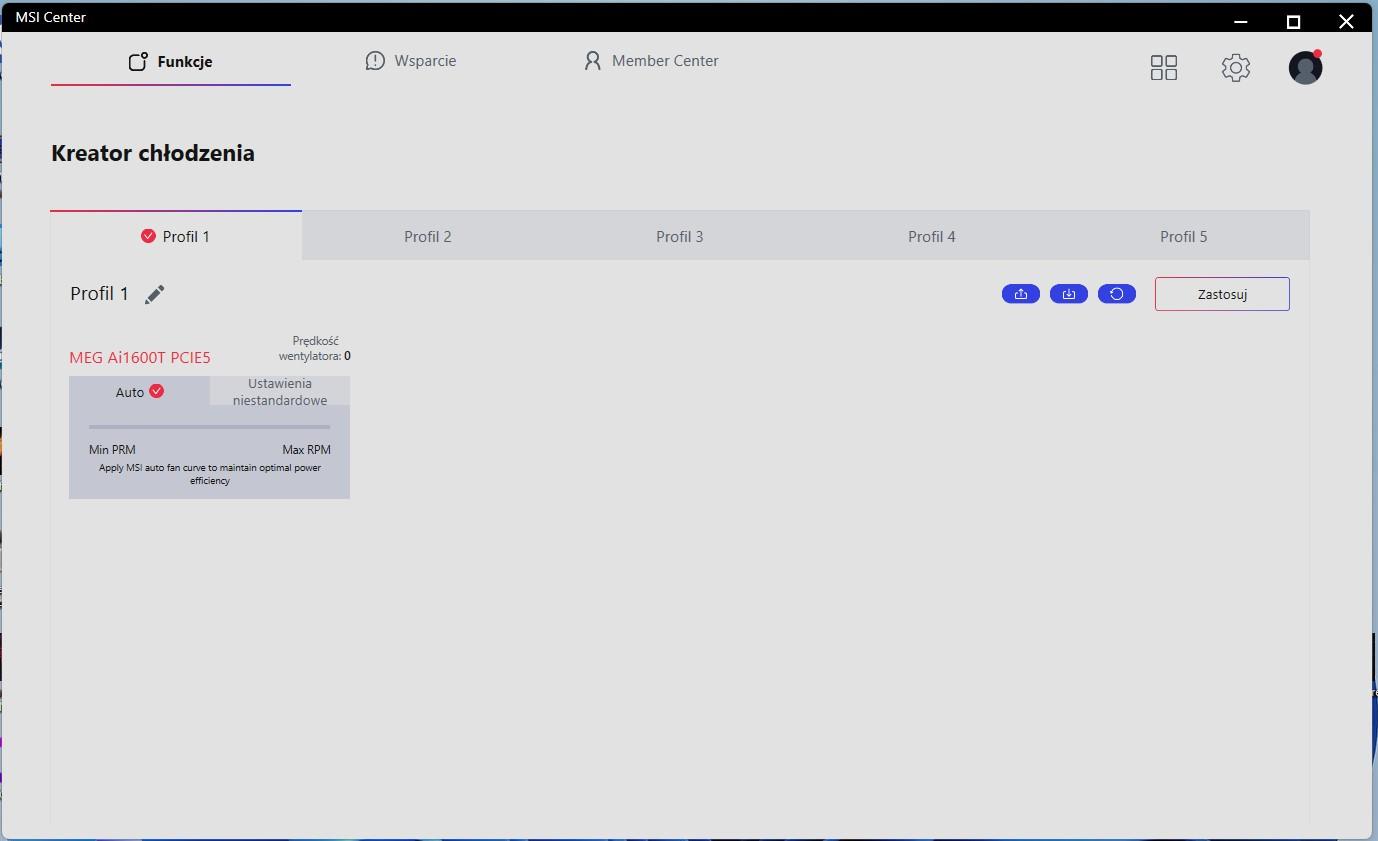Open the apps grid icon
Screen dimensions: 1378x841
tap(1164, 67)
